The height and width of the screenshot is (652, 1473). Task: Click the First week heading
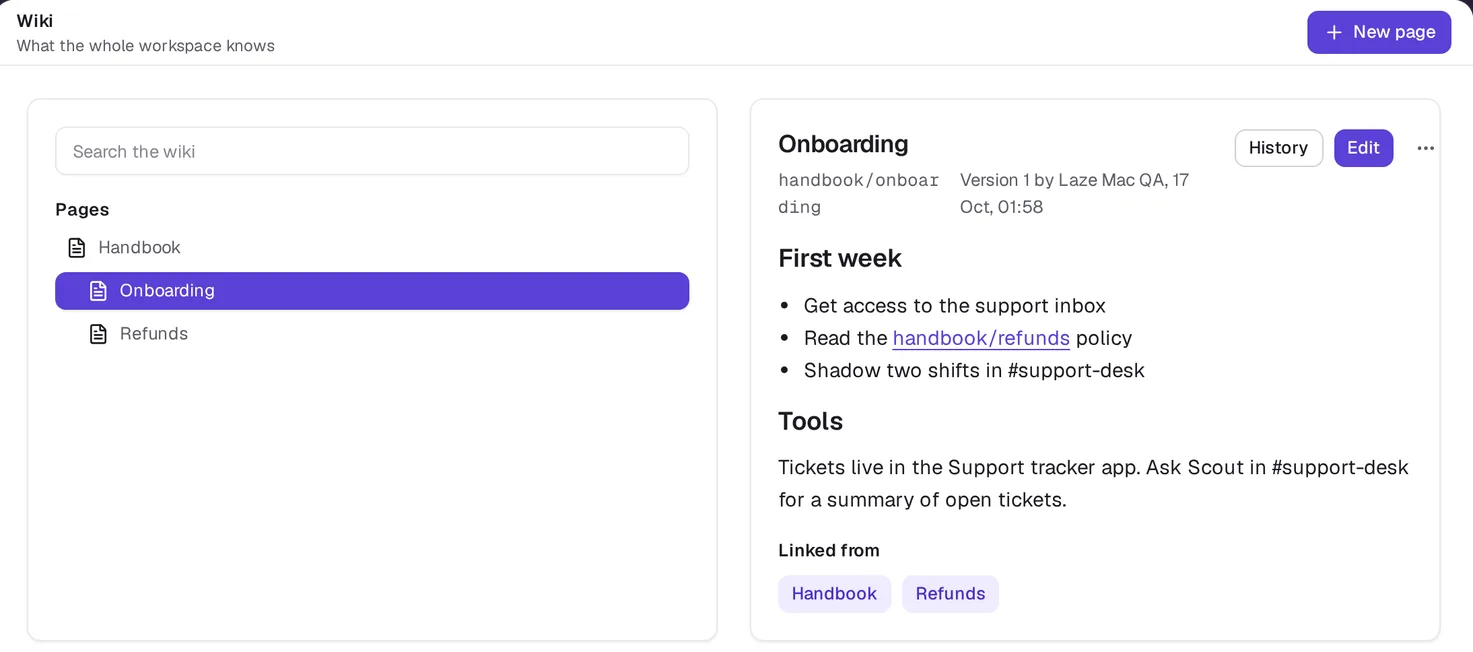coord(840,258)
